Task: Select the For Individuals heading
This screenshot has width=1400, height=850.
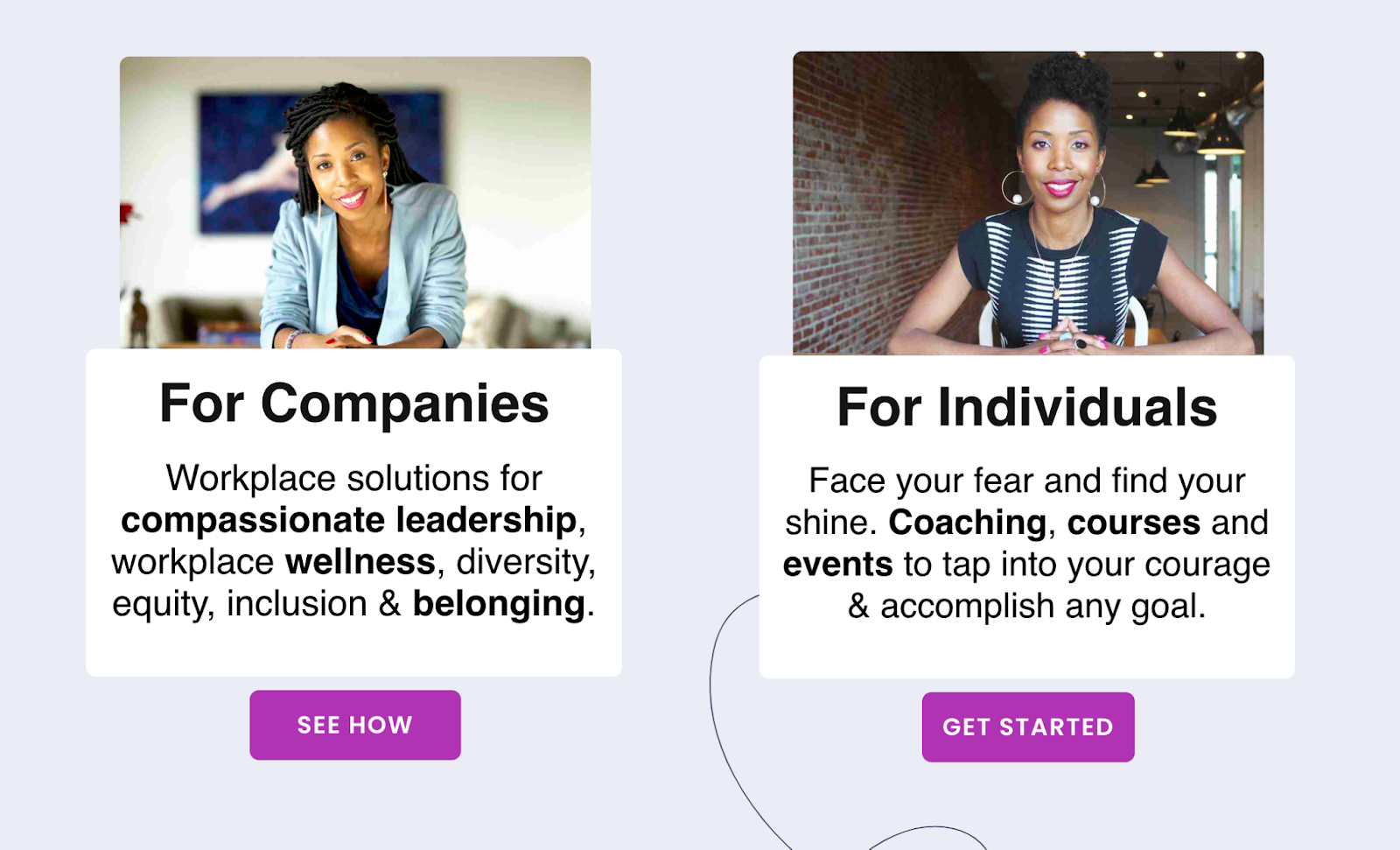Action: click(x=1027, y=408)
